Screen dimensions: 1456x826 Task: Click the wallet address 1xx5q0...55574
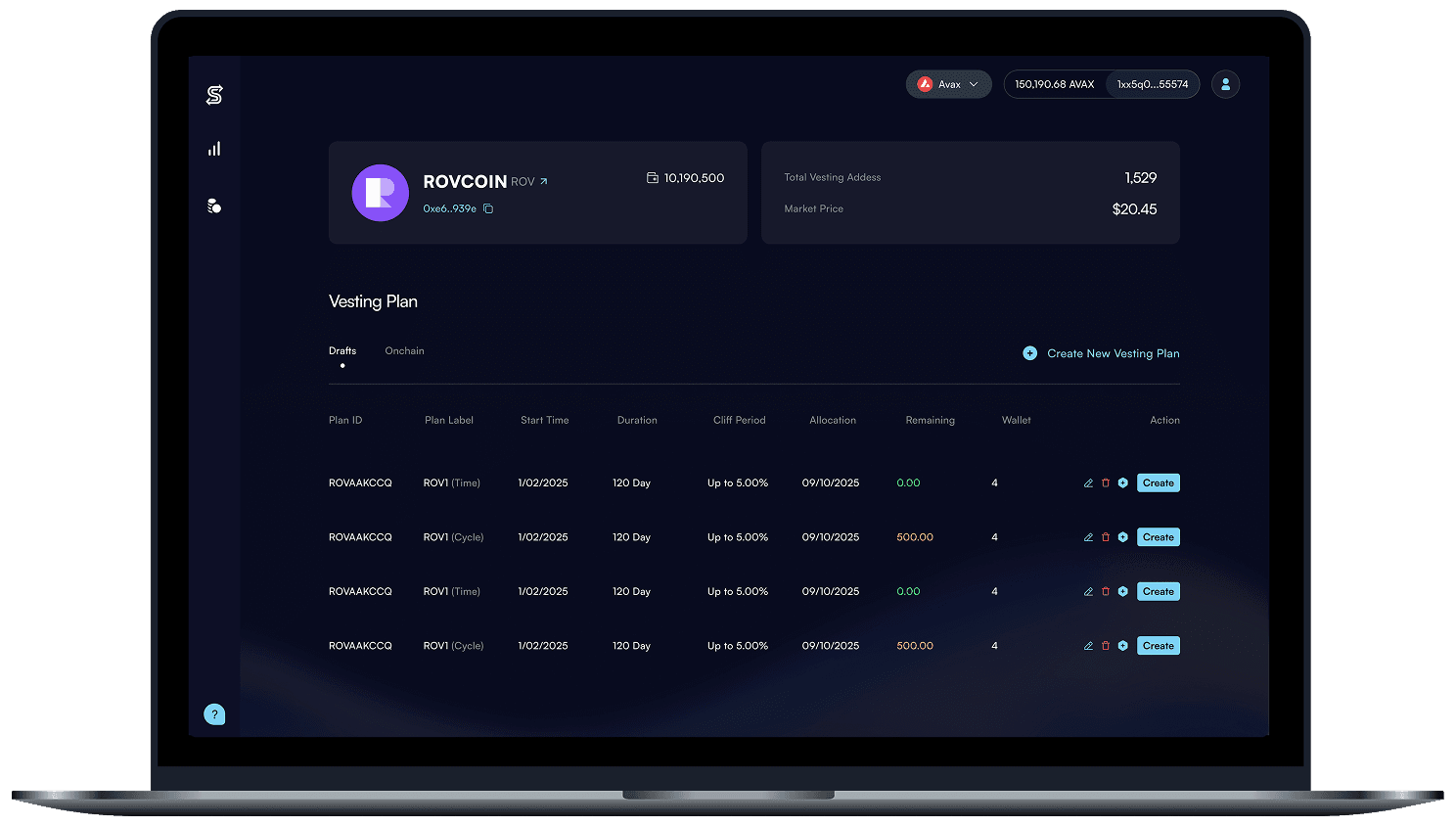(x=1153, y=84)
